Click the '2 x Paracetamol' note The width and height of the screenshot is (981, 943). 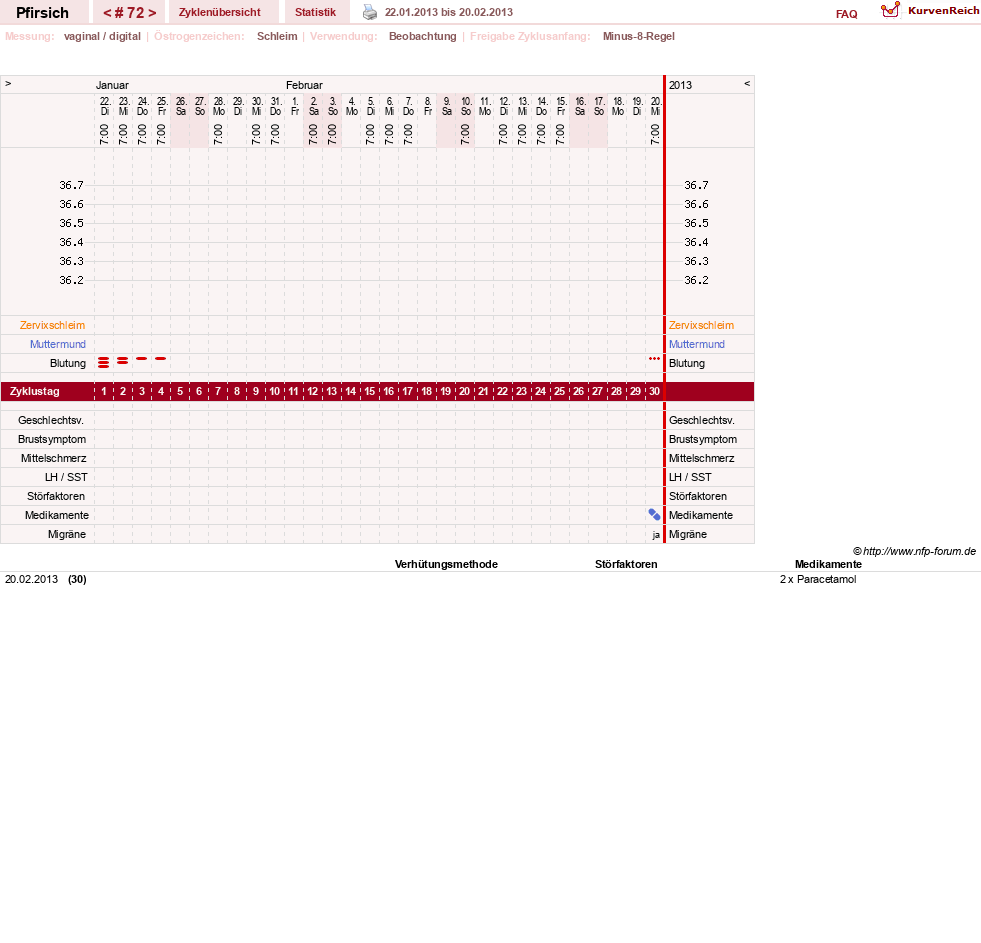pos(818,579)
